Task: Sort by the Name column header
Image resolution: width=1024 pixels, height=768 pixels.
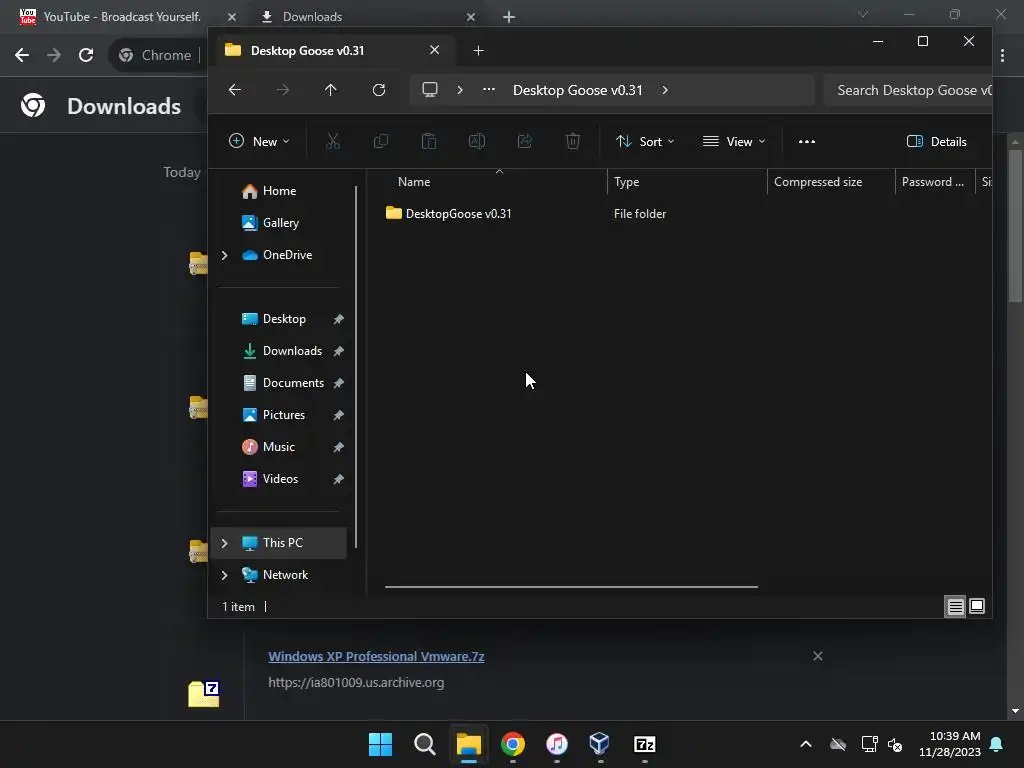Action: point(414,182)
